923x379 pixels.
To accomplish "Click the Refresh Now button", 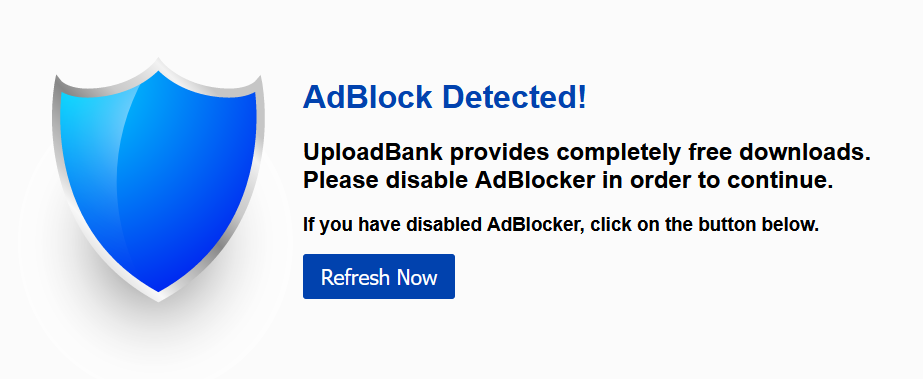I will (x=379, y=277).
